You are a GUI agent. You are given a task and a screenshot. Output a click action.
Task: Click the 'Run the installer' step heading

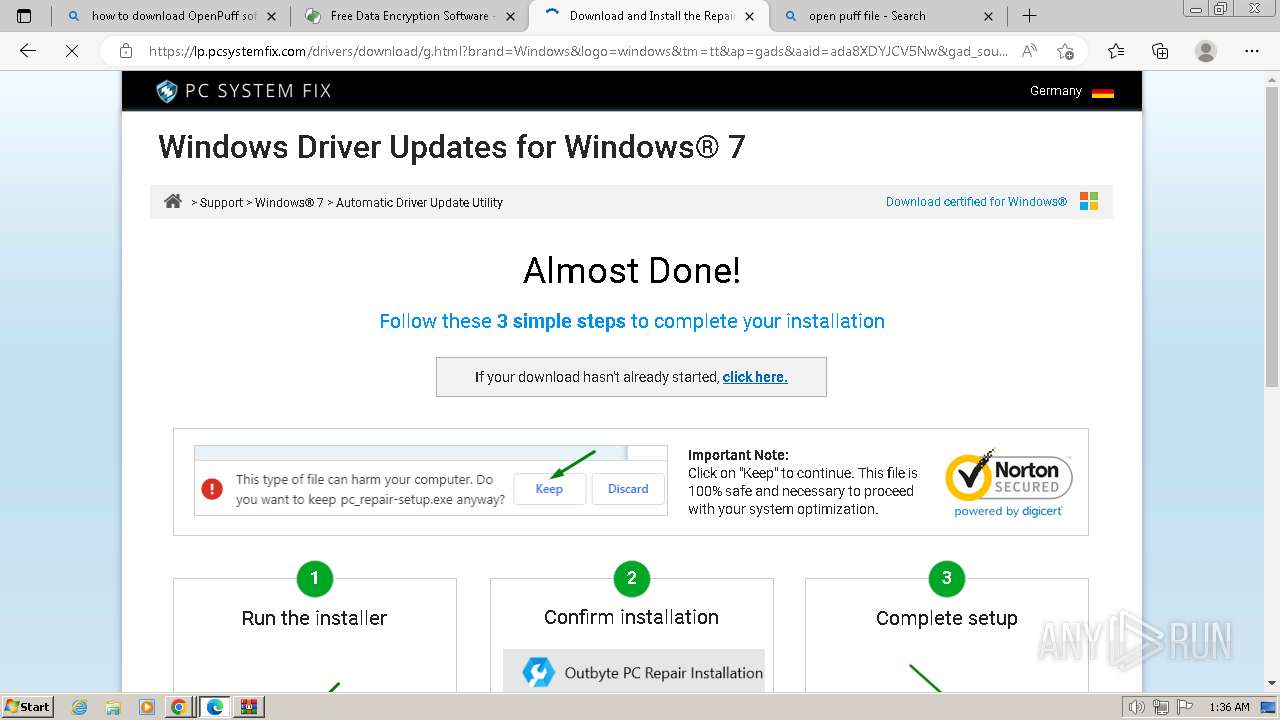[314, 618]
